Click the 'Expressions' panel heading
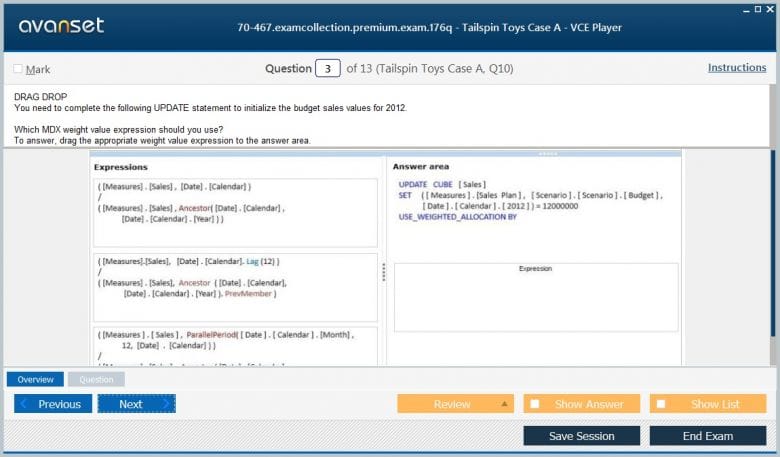This screenshot has height=457, width=780. pos(121,167)
